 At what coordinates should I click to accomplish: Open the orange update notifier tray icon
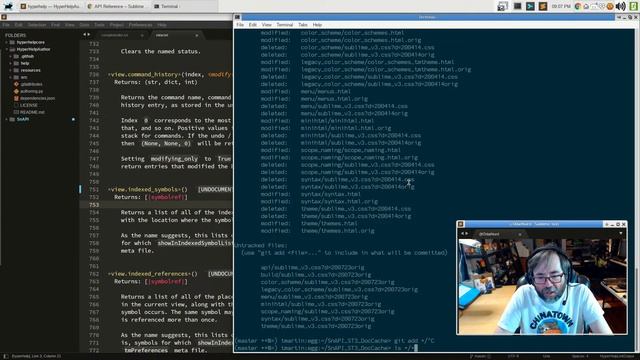(x=610, y=6)
